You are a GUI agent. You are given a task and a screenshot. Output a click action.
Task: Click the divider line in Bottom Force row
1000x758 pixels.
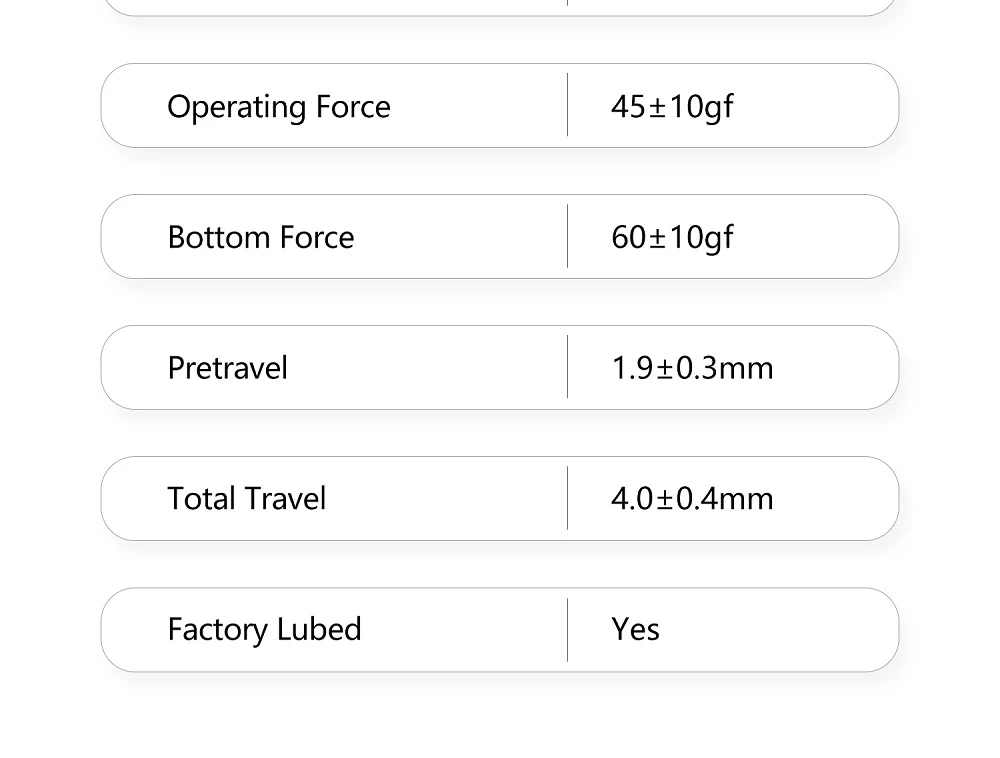pyautogui.click(x=568, y=236)
